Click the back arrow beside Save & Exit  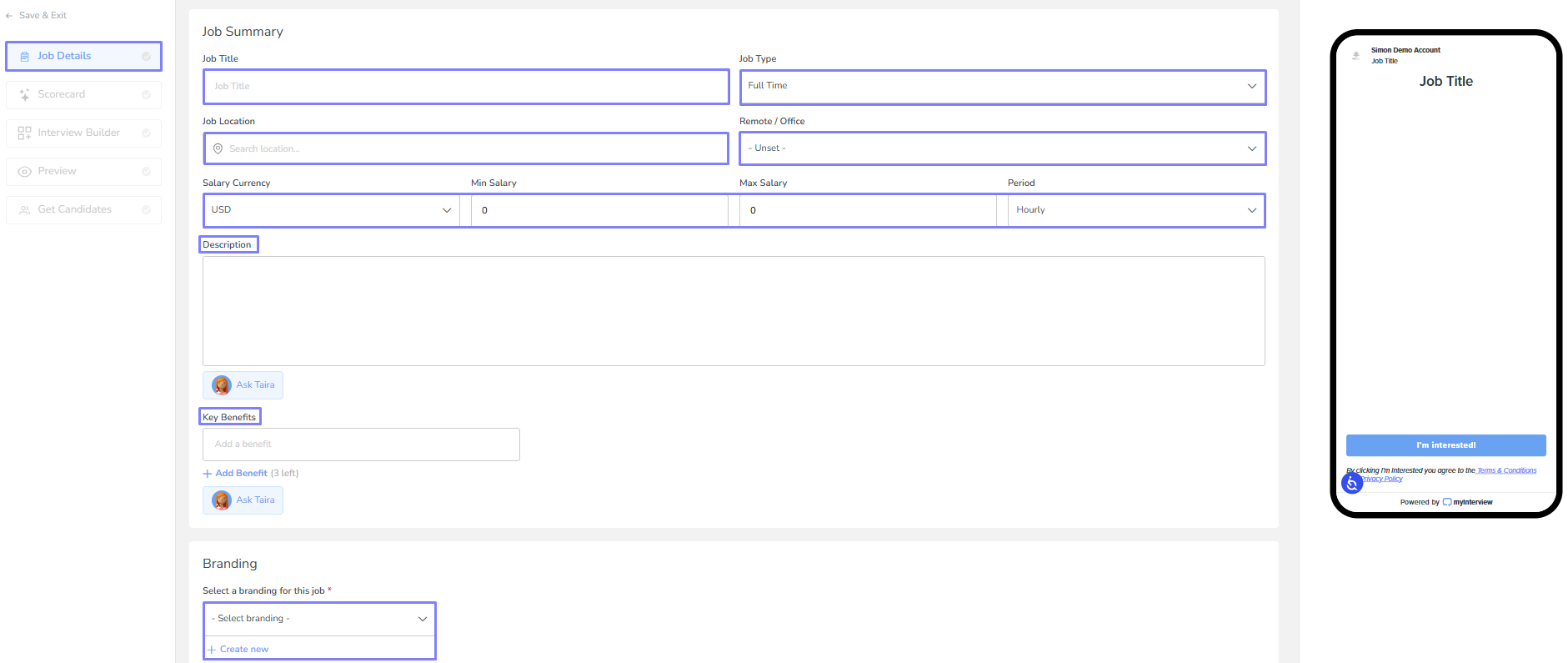tap(9, 16)
